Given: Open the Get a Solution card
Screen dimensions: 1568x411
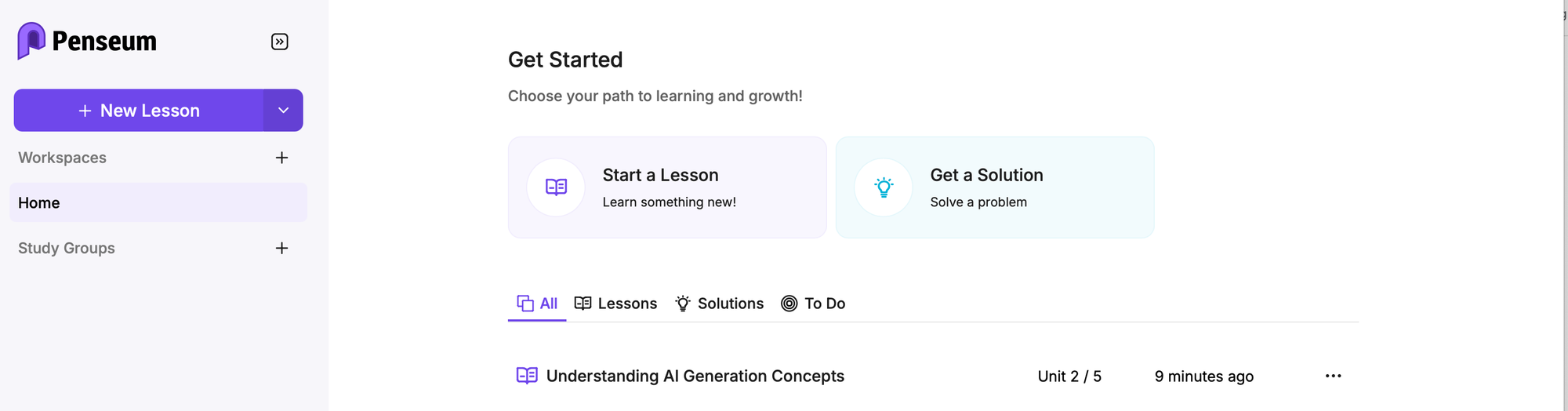Looking at the screenshot, I should [x=995, y=187].
